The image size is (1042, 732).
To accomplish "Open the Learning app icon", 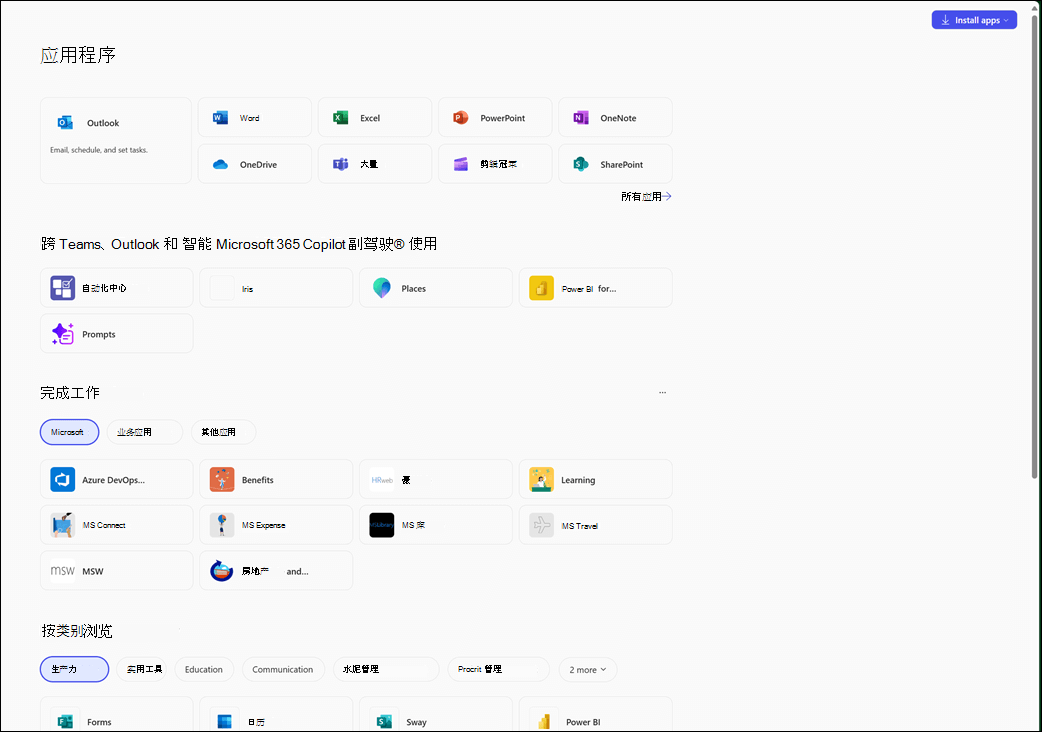I will (x=541, y=479).
